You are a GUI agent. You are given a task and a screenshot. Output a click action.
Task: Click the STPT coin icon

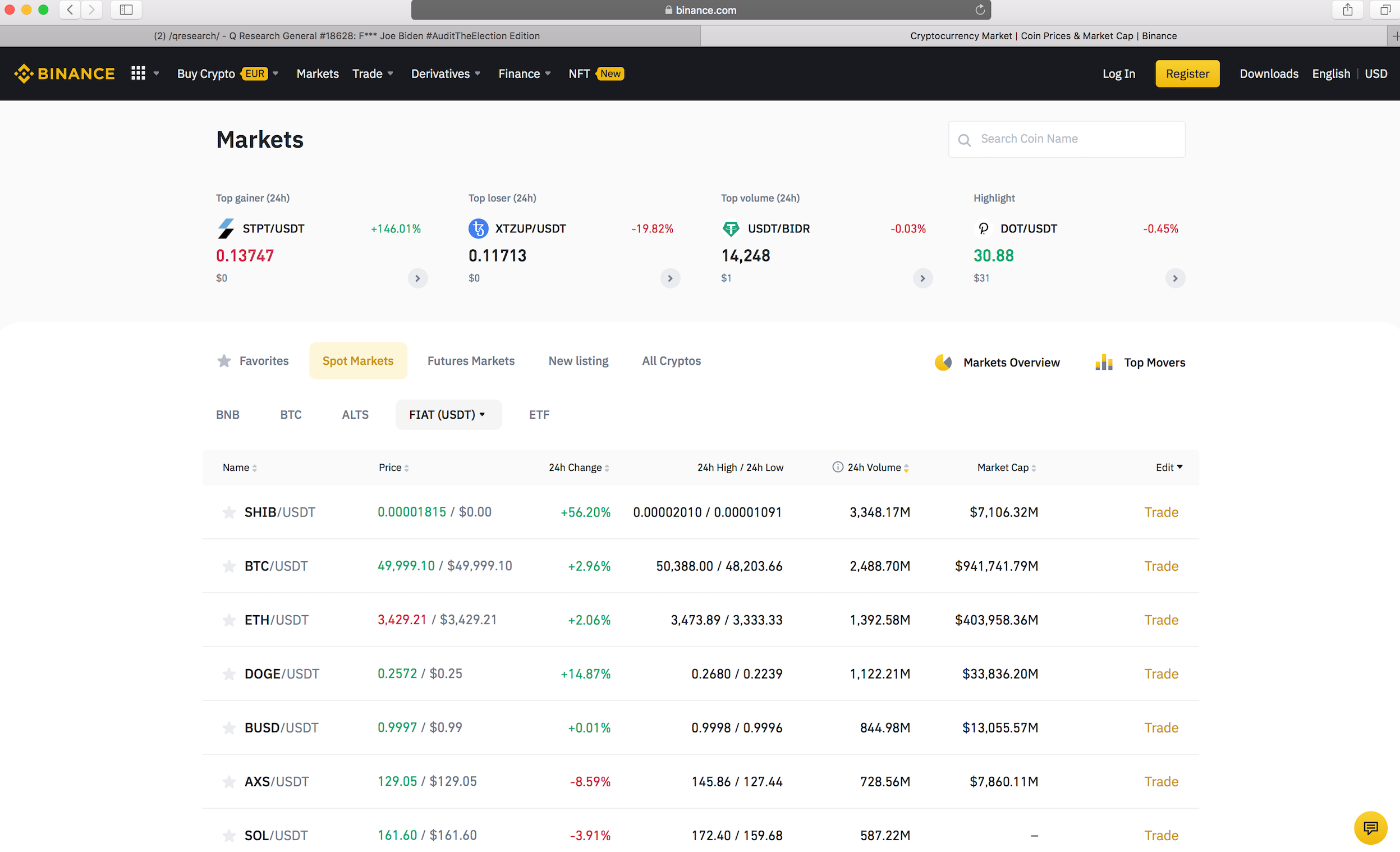pos(226,228)
